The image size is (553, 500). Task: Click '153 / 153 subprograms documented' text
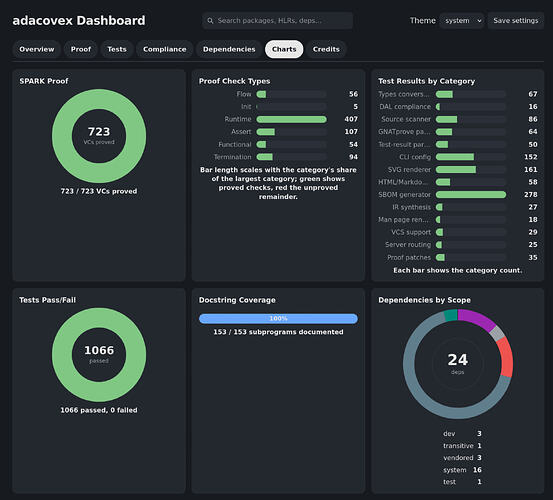click(x=278, y=332)
